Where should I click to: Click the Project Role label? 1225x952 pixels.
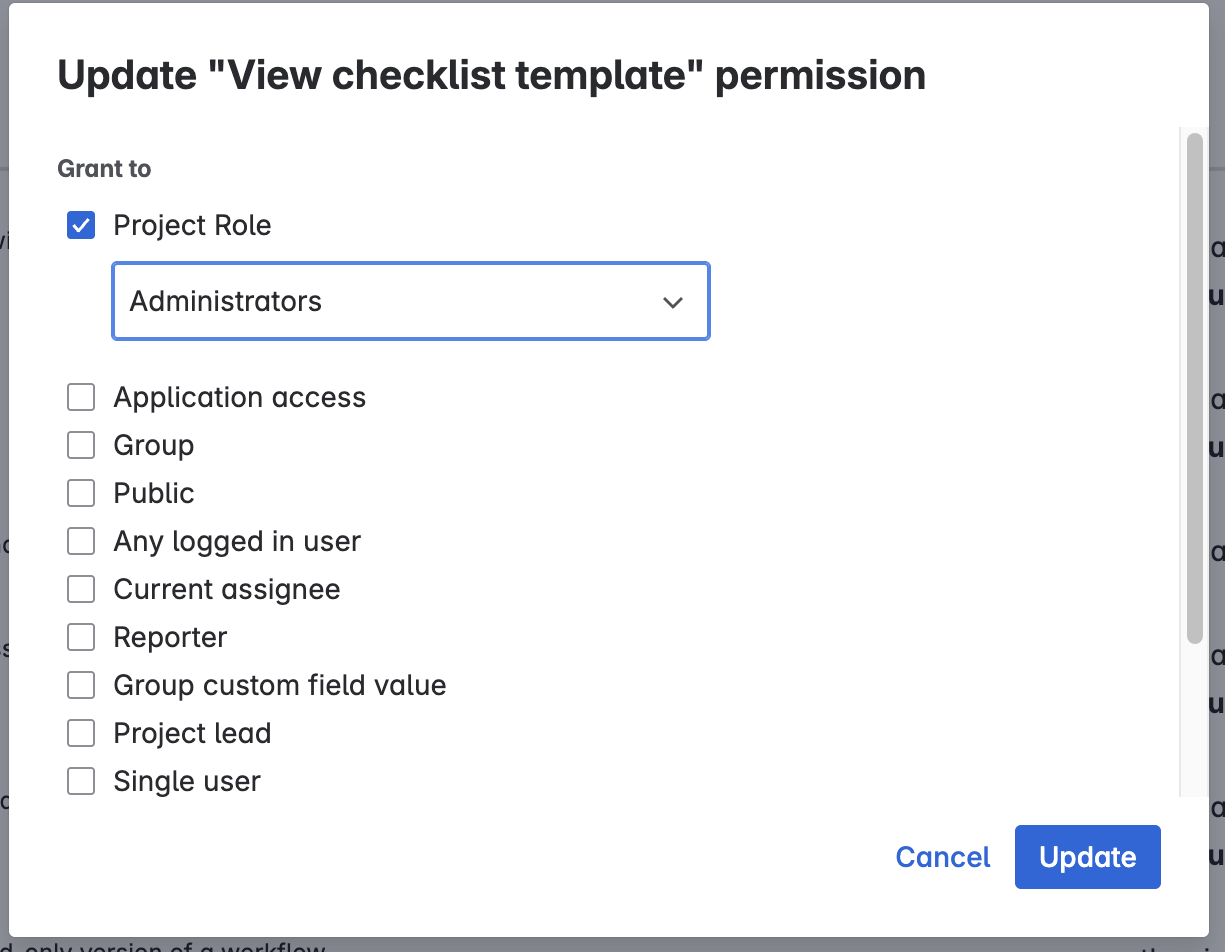pyautogui.click(x=192, y=226)
